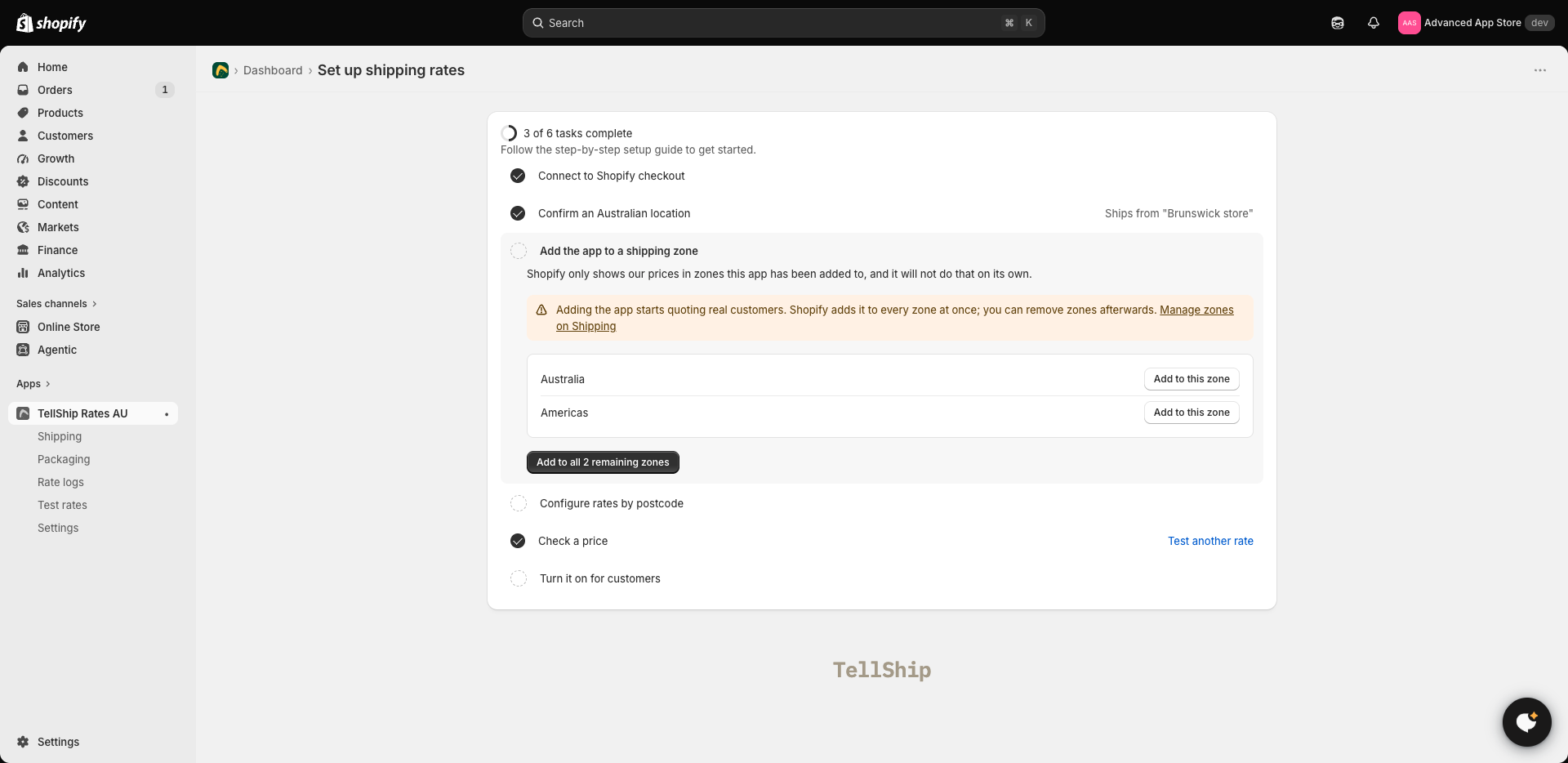The width and height of the screenshot is (1568, 763).
Task: Click the Analytics bar chart icon
Action: click(23, 273)
